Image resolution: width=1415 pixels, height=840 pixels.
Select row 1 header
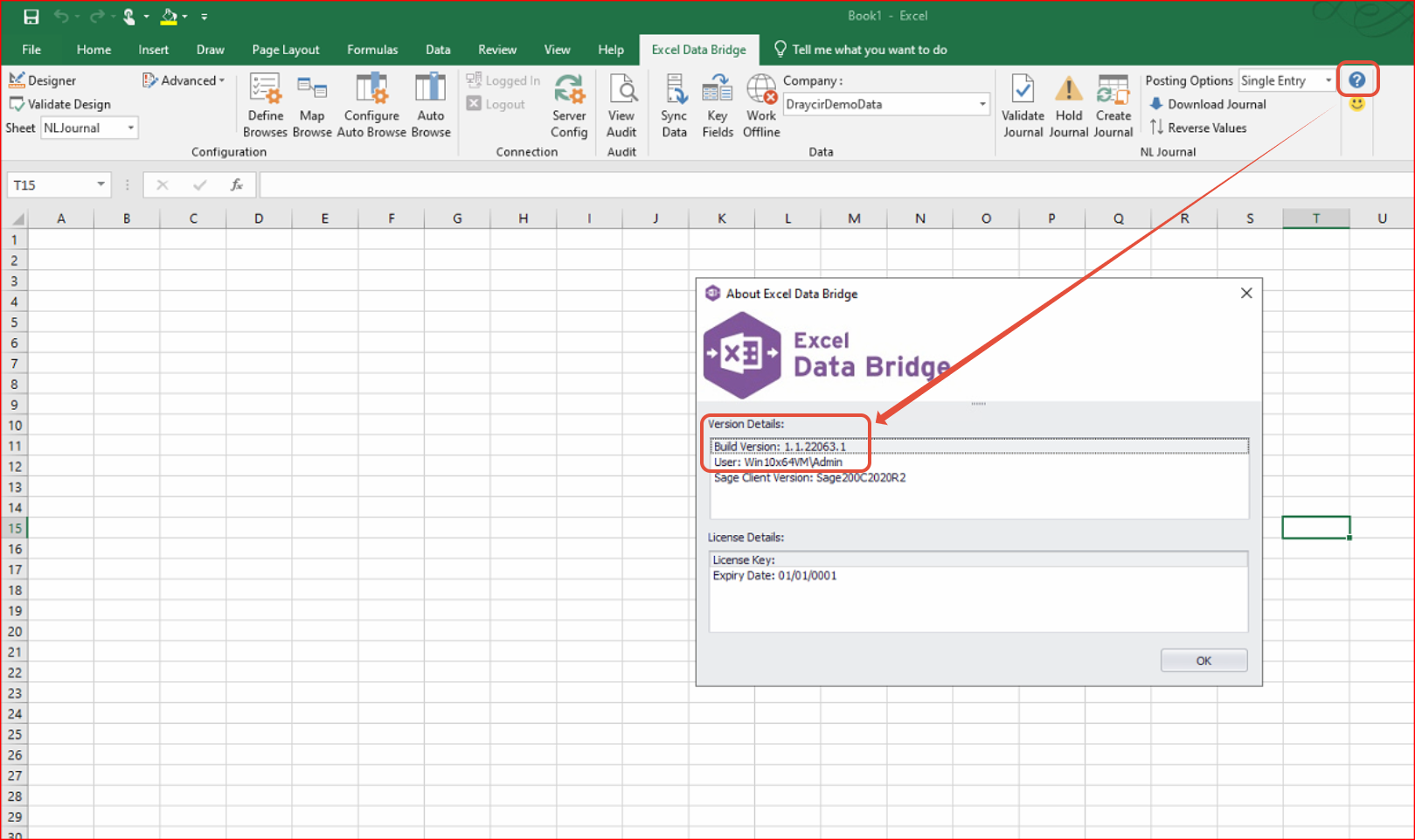click(x=14, y=240)
